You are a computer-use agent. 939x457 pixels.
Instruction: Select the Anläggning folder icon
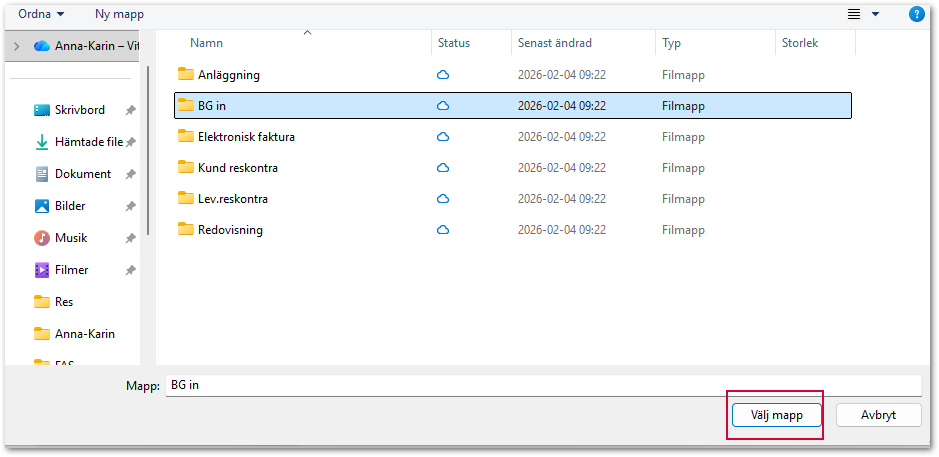tap(186, 75)
